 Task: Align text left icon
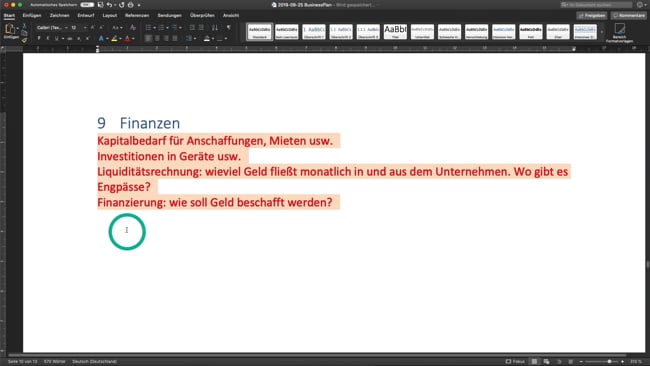[148, 39]
